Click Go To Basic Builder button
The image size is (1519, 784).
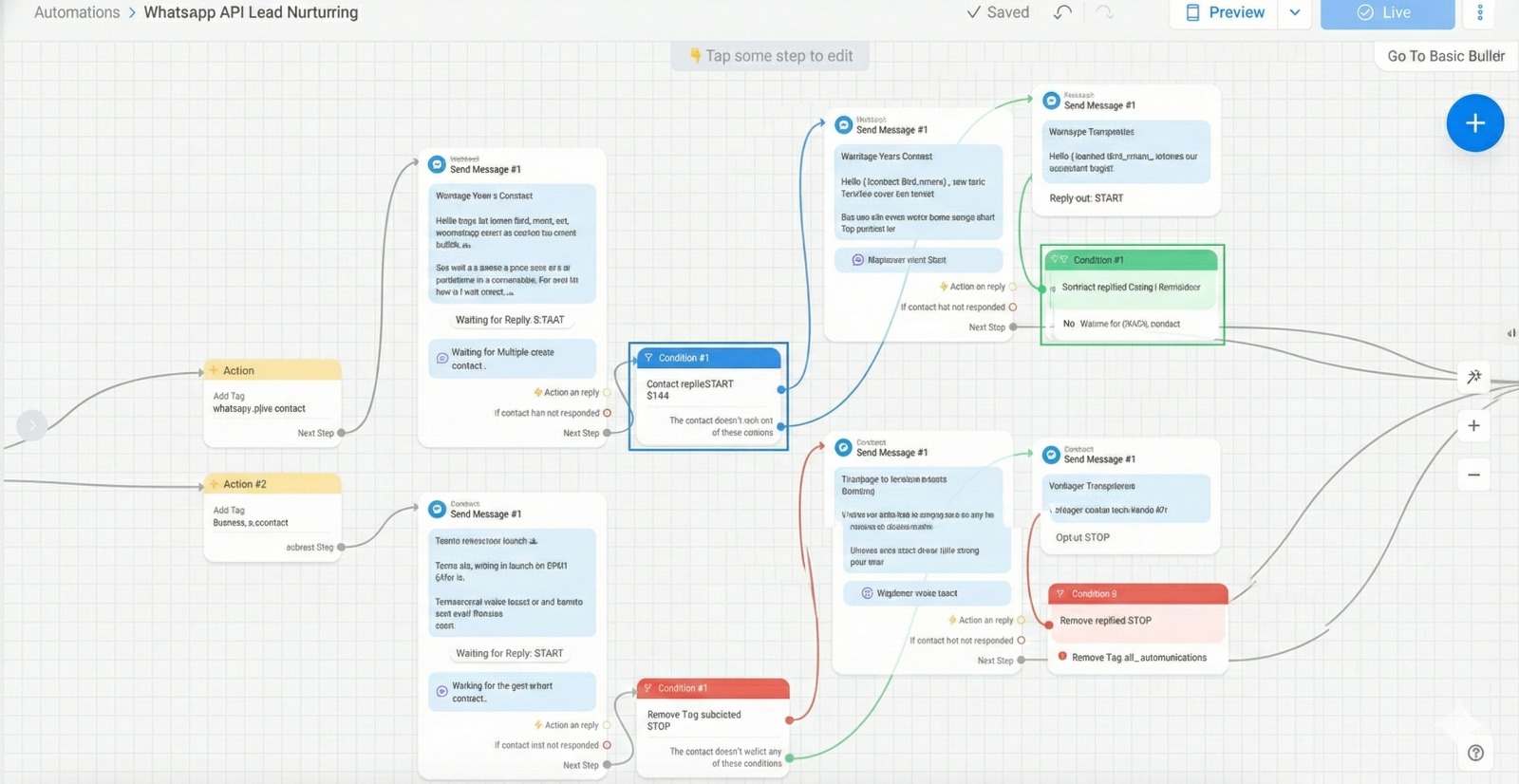[x=1445, y=56]
